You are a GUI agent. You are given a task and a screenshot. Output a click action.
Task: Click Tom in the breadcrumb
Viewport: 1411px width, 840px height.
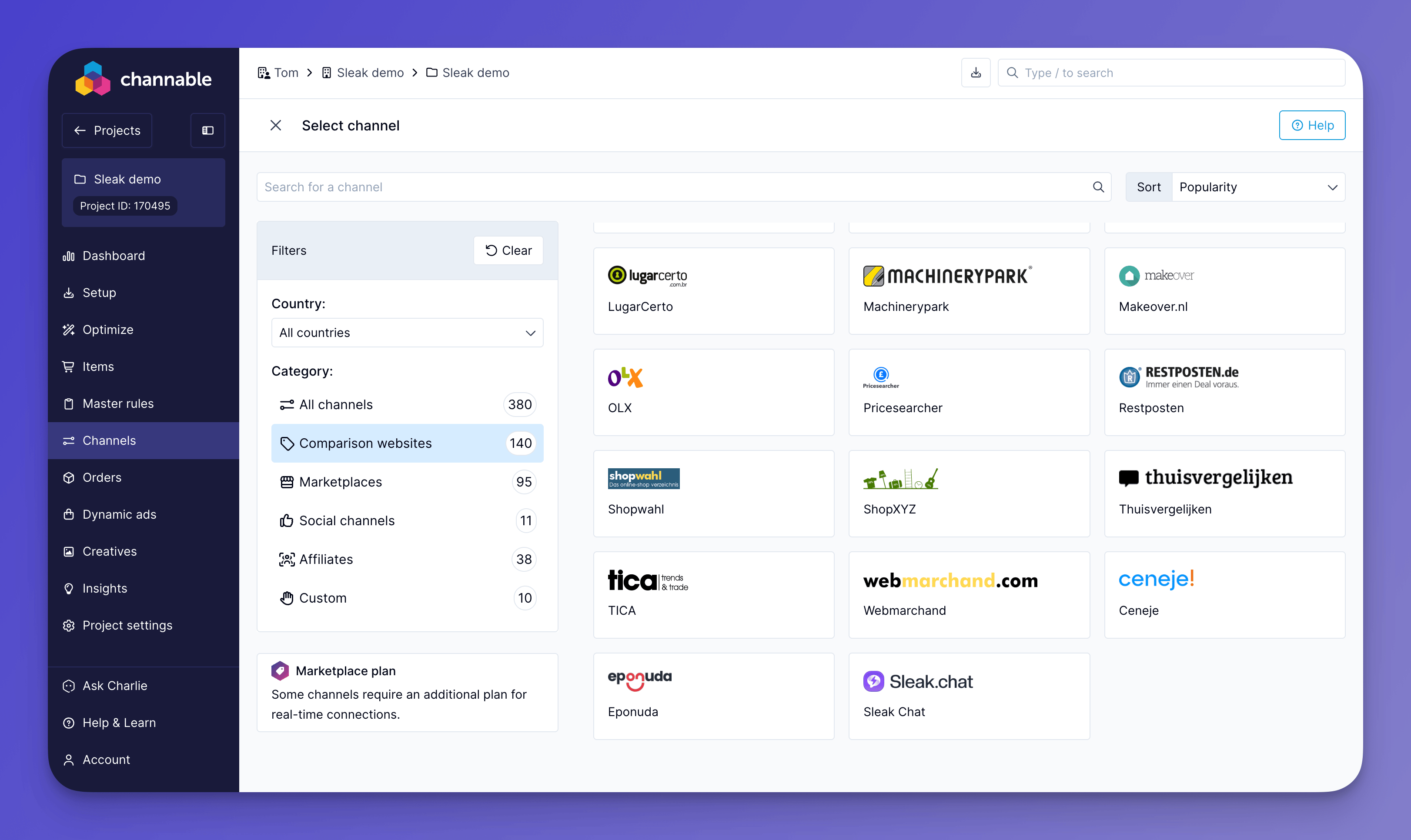(x=278, y=73)
